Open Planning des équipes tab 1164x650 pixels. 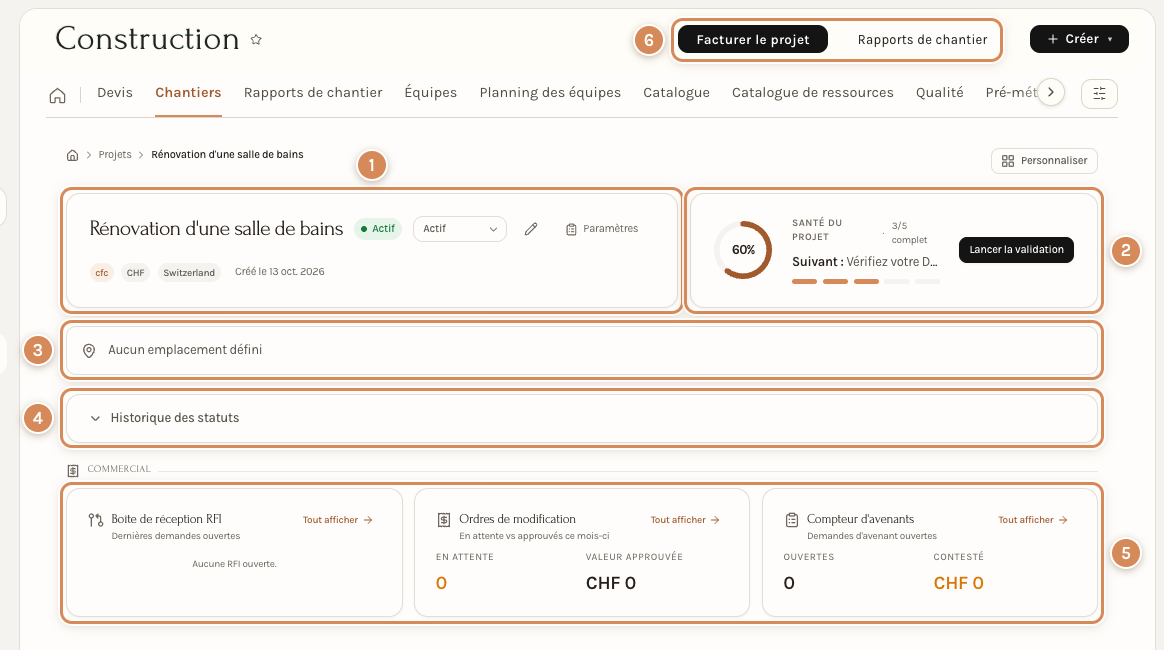[x=550, y=93]
